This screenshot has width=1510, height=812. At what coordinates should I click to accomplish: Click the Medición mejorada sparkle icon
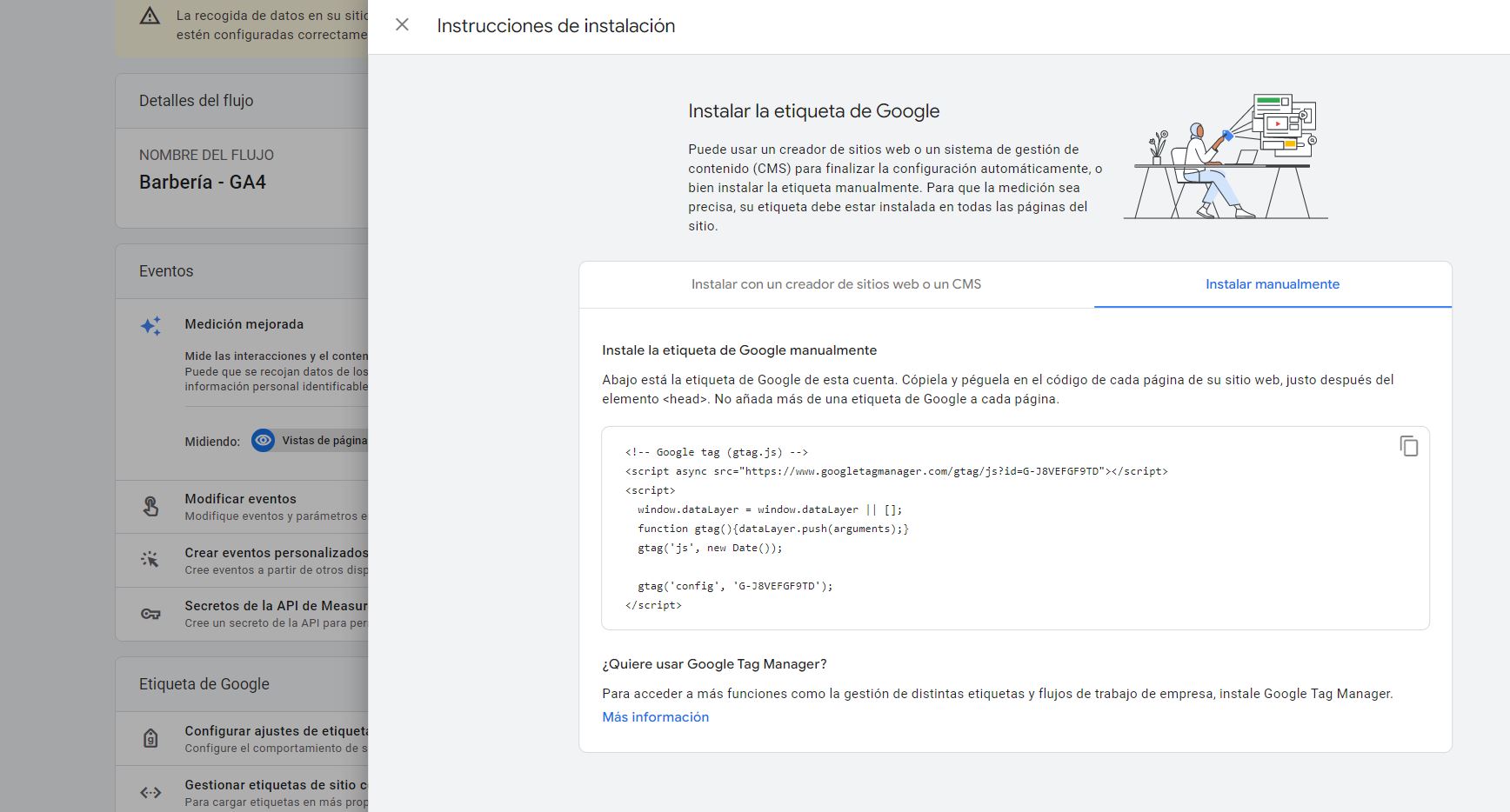pyautogui.click(x=150, y=326)
